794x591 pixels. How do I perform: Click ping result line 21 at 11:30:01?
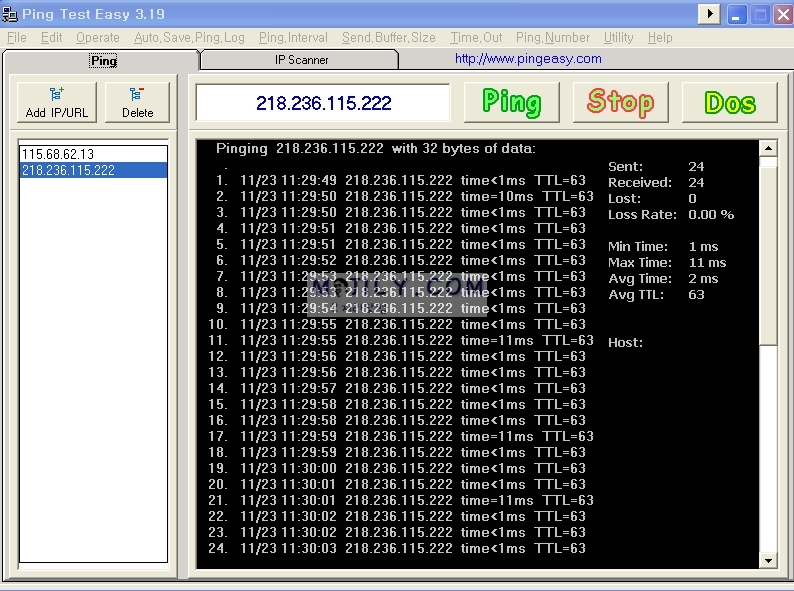(401, 500)
